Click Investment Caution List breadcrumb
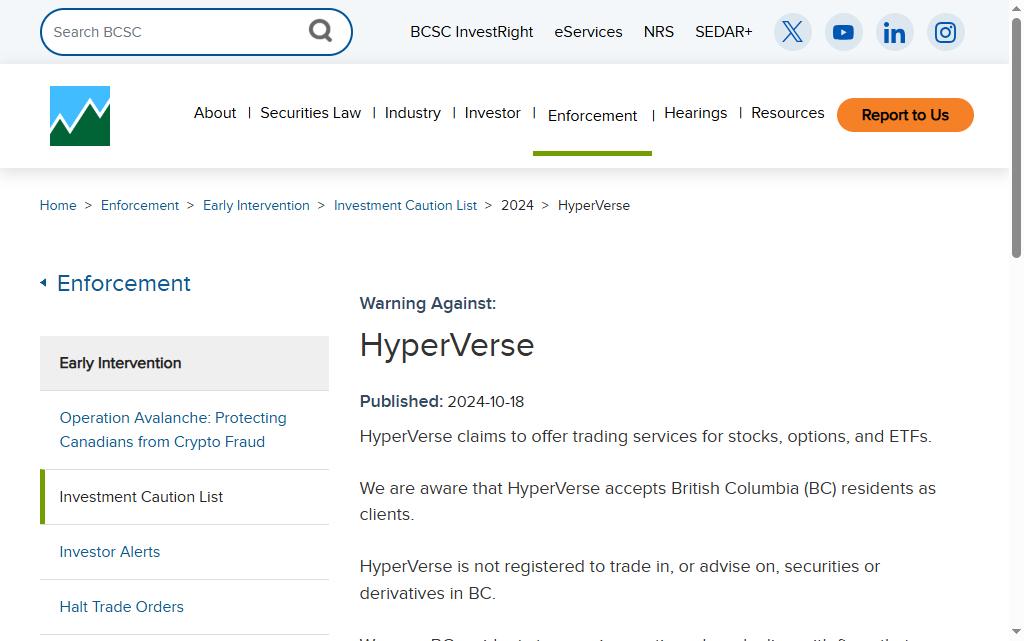The image size is (1024, 641). pyautogui.click(x=405, y=205)
